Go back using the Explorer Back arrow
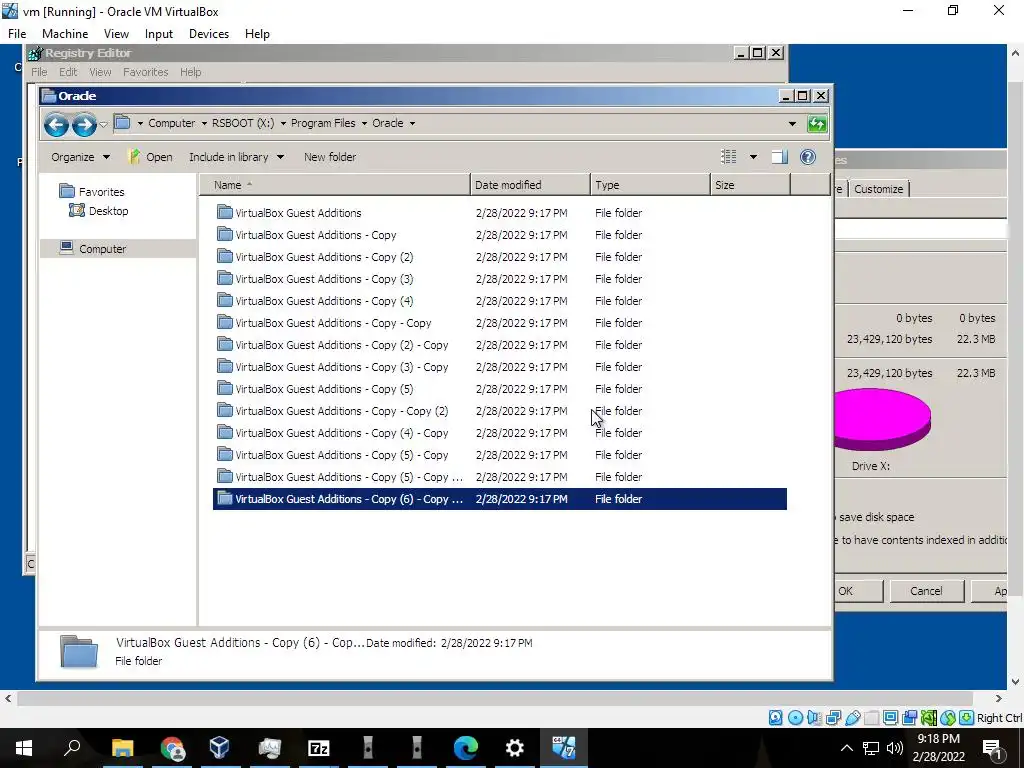Viewport: 1024px width, 768px height. (56, 124)
